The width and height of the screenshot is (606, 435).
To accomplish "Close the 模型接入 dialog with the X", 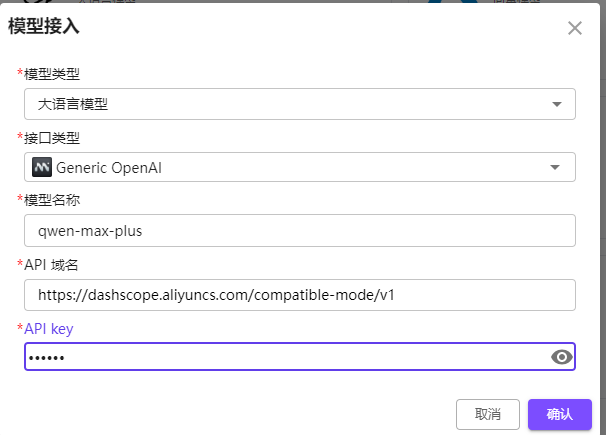I will [575, 28].
